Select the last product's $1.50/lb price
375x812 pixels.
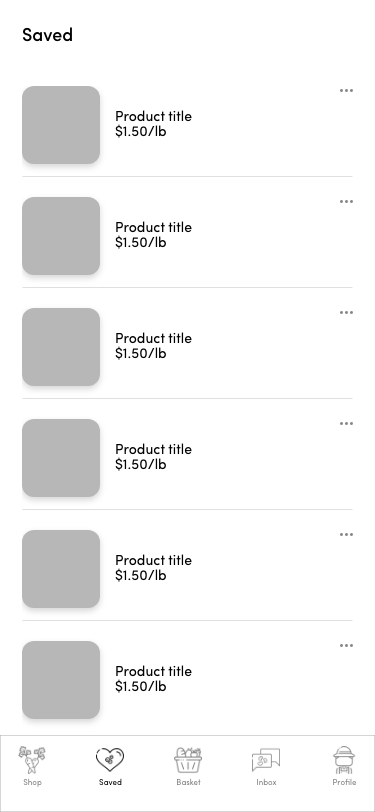[140, 686]
